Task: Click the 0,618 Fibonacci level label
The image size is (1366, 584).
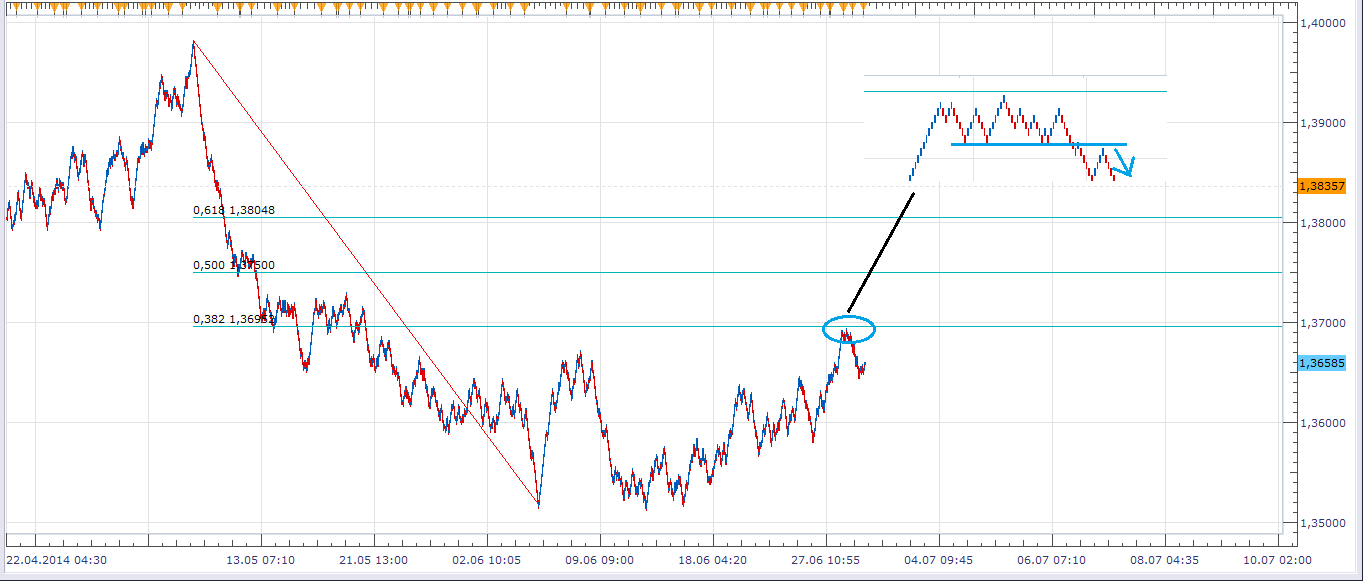Action: [233, 210]
